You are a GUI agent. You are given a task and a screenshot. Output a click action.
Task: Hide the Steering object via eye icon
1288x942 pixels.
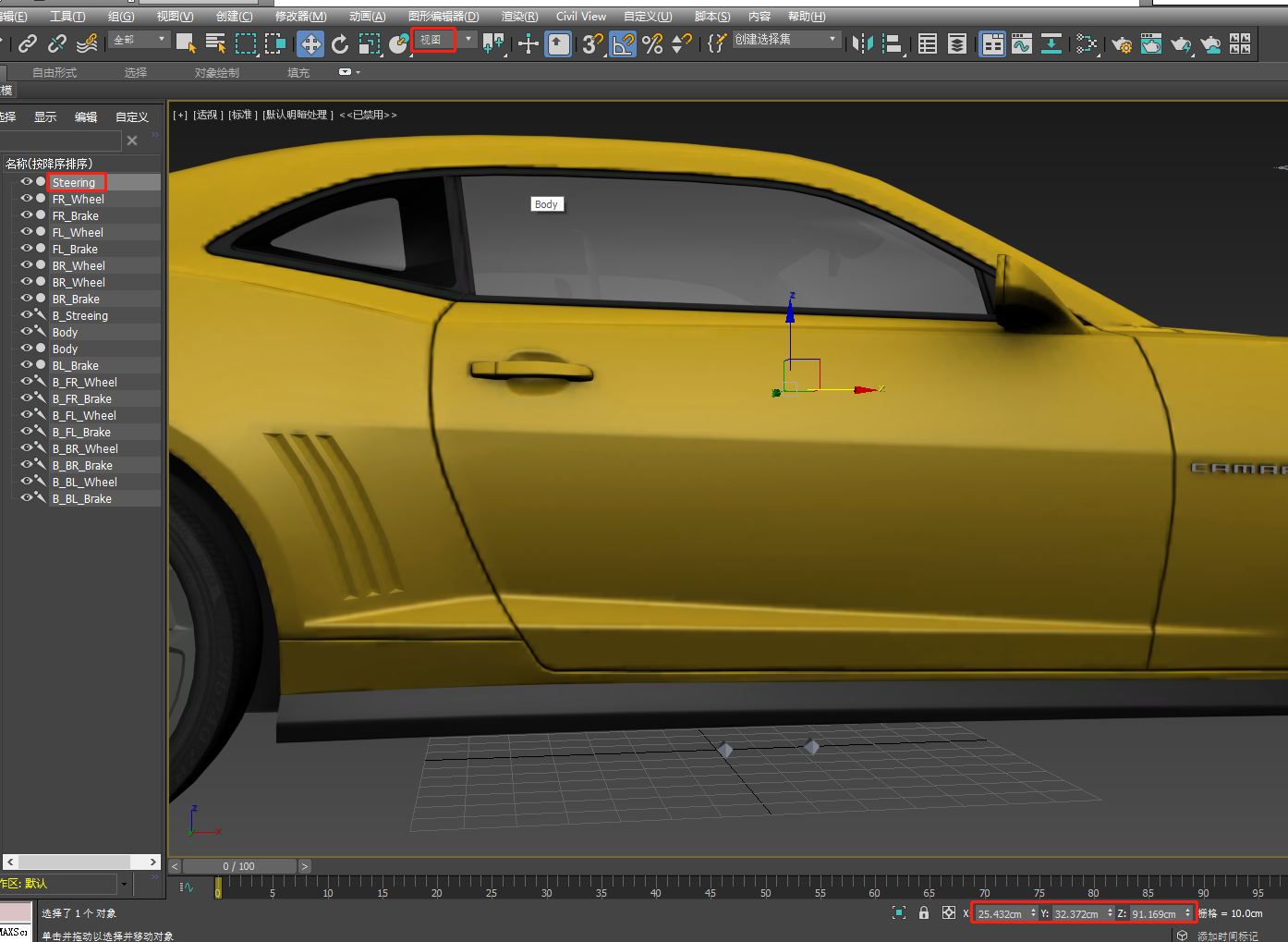coord(26,182)
